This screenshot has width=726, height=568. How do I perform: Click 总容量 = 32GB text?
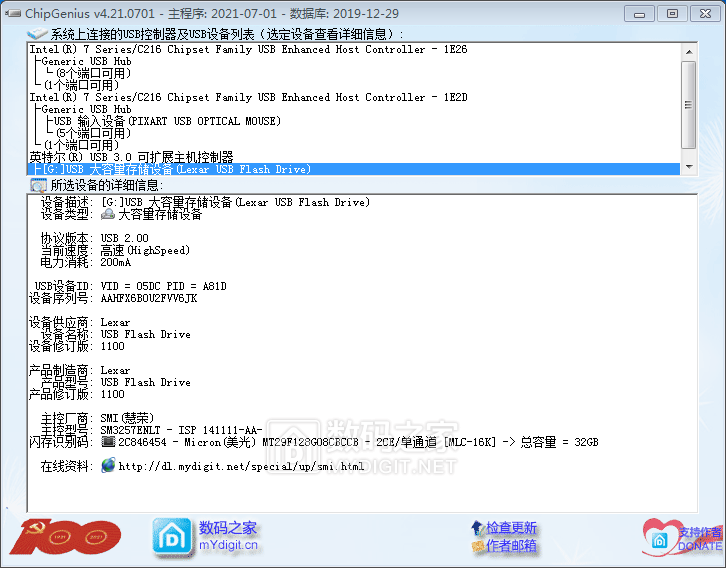tap(559, 442)
